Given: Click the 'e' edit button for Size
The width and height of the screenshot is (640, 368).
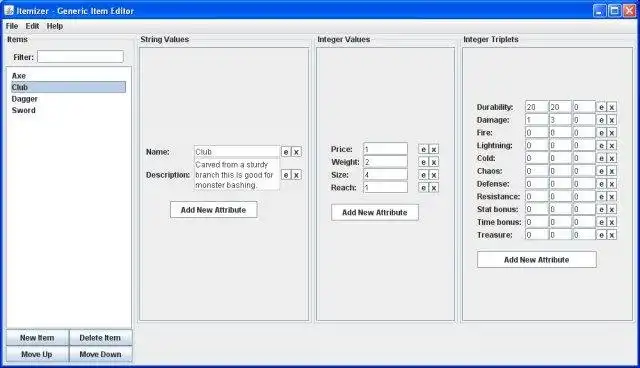Looking at the screenshot, I should (423, 175).
